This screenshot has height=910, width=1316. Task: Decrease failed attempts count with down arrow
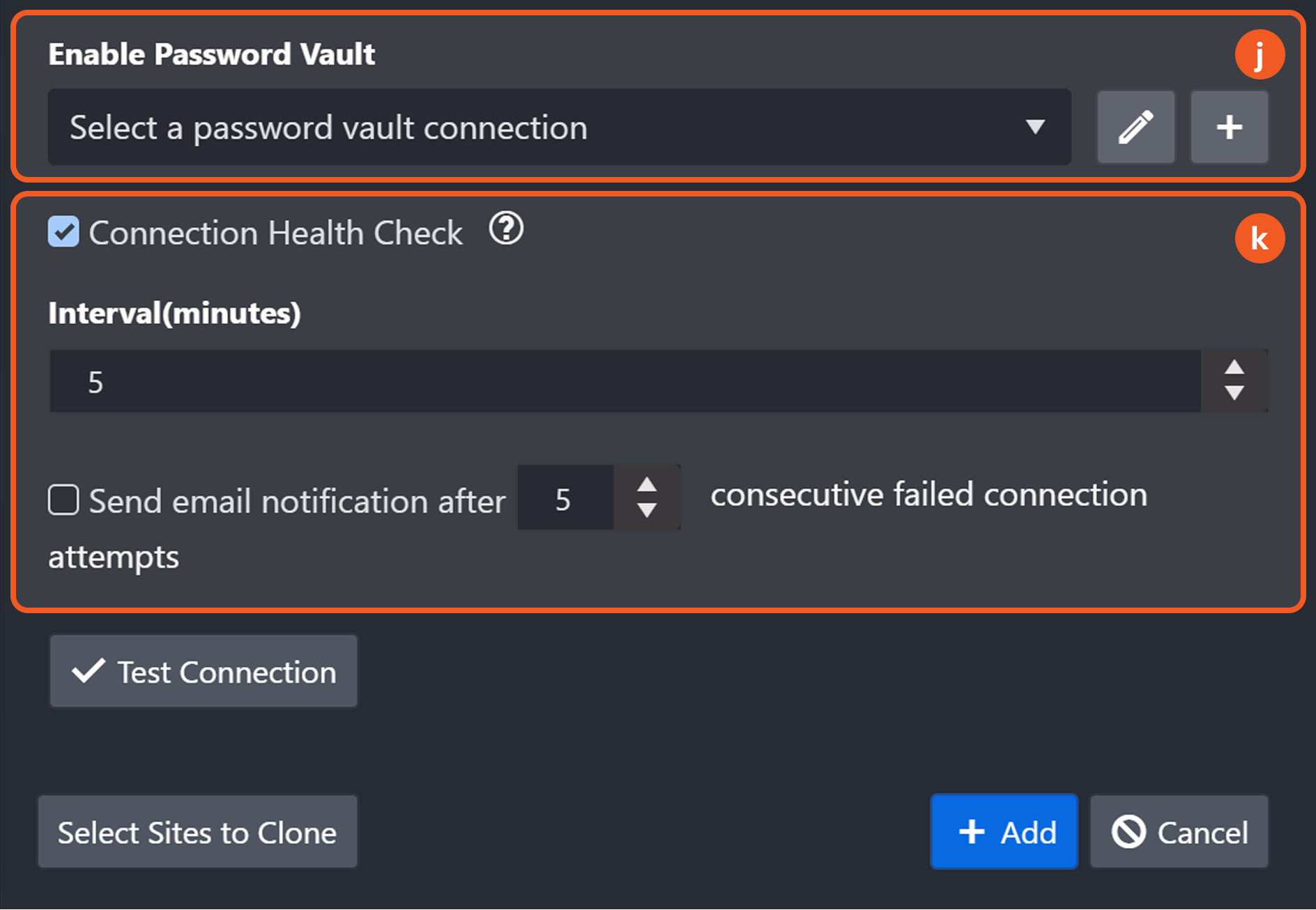(647, 511)
